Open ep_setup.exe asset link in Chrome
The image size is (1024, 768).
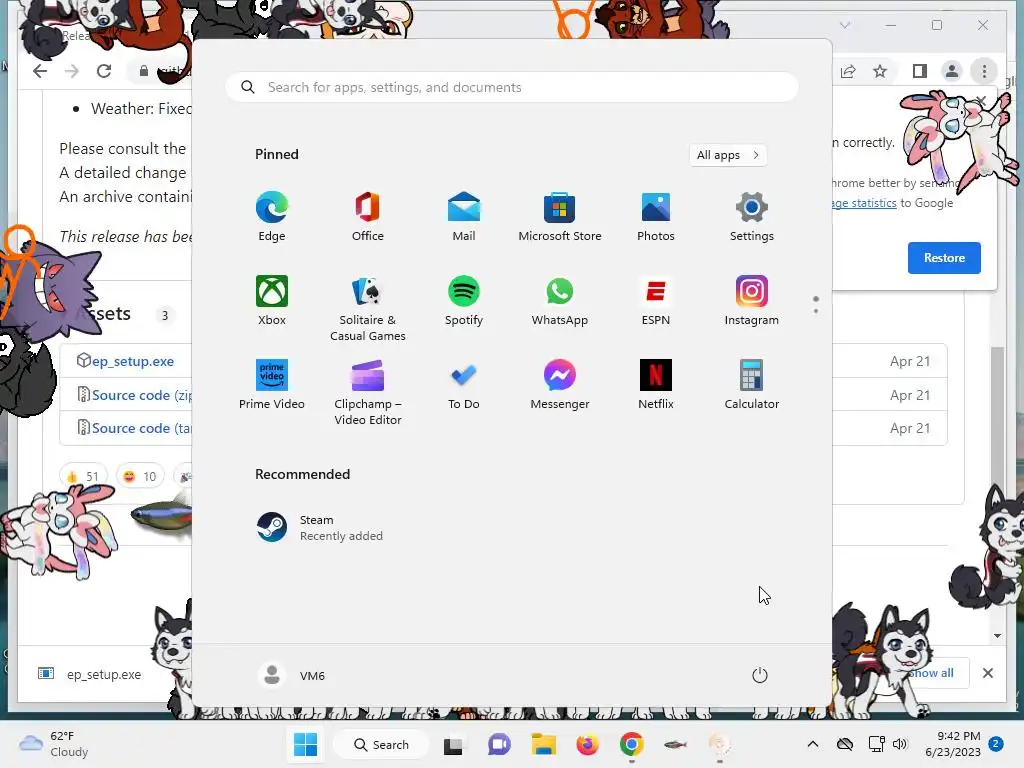(x=133, y=361)
